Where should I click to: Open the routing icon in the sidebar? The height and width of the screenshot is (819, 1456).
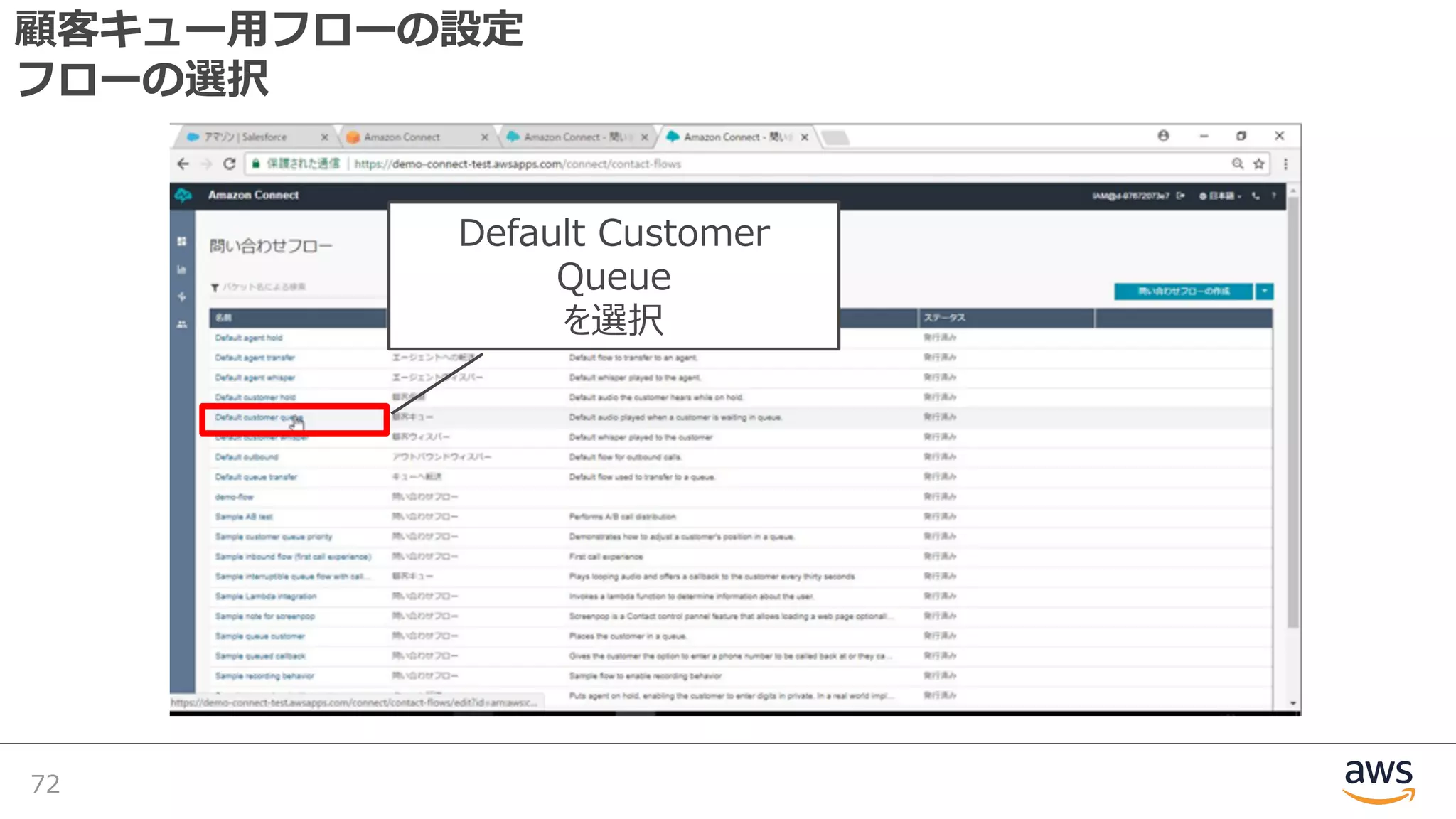182,297
